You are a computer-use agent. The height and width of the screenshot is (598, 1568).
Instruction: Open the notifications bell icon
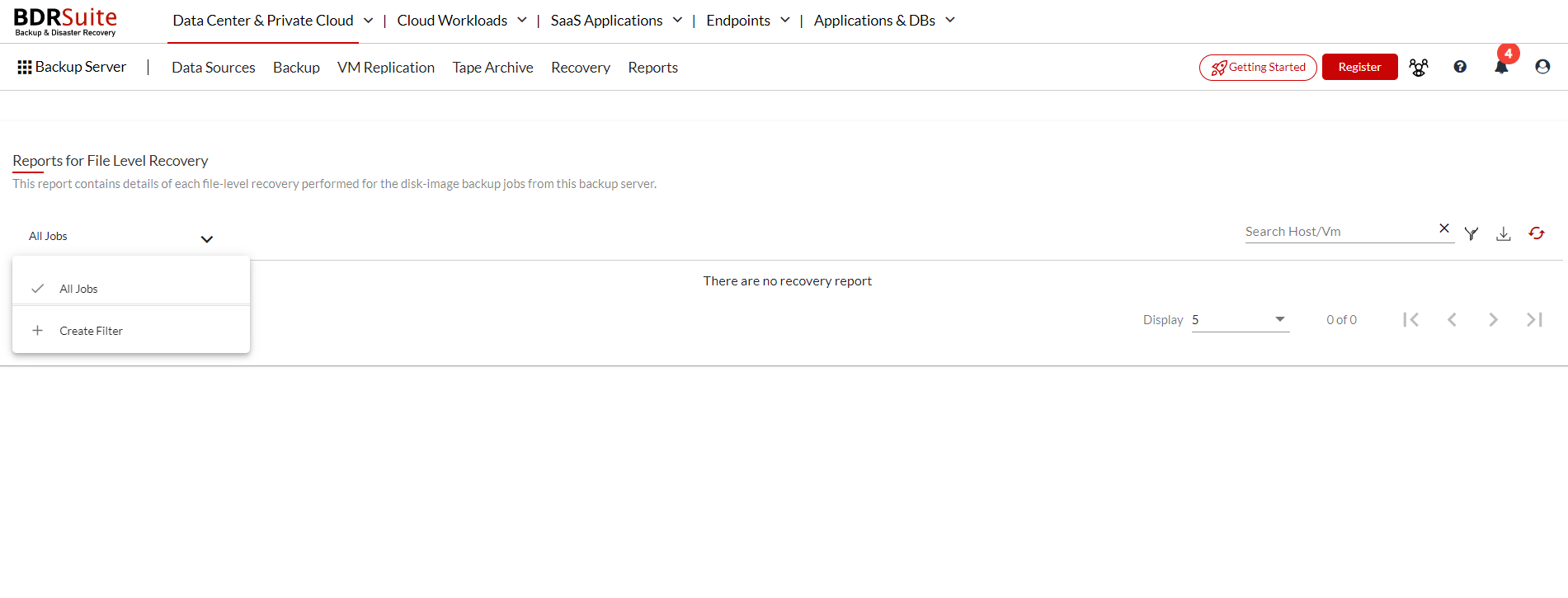tap(1501, 68)
